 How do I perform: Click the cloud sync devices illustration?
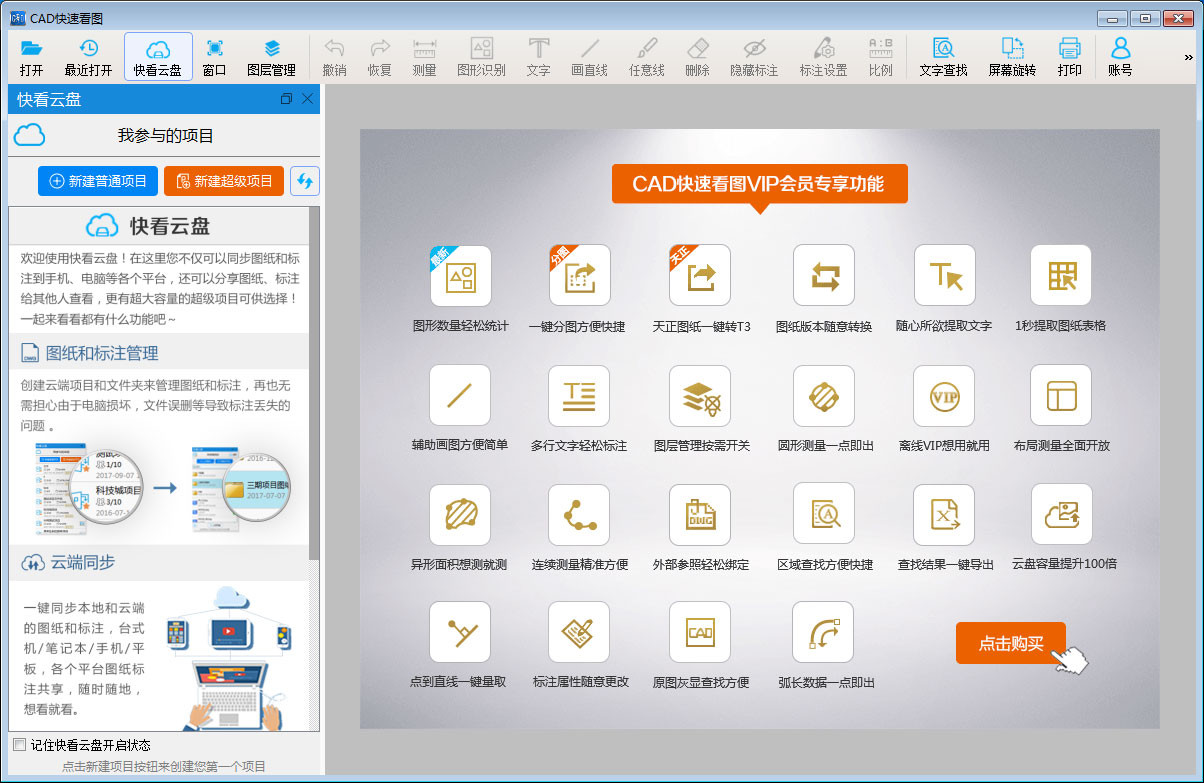(228, 657)
